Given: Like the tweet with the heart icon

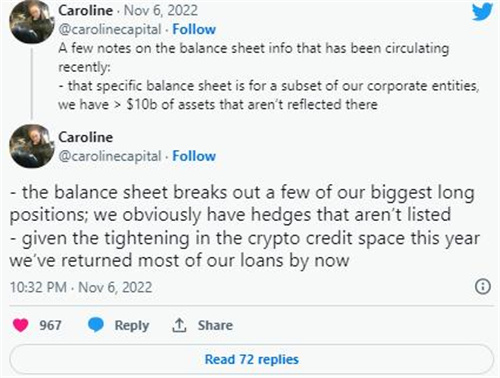Looking at the screenshot, I should [x=20, y=325].
